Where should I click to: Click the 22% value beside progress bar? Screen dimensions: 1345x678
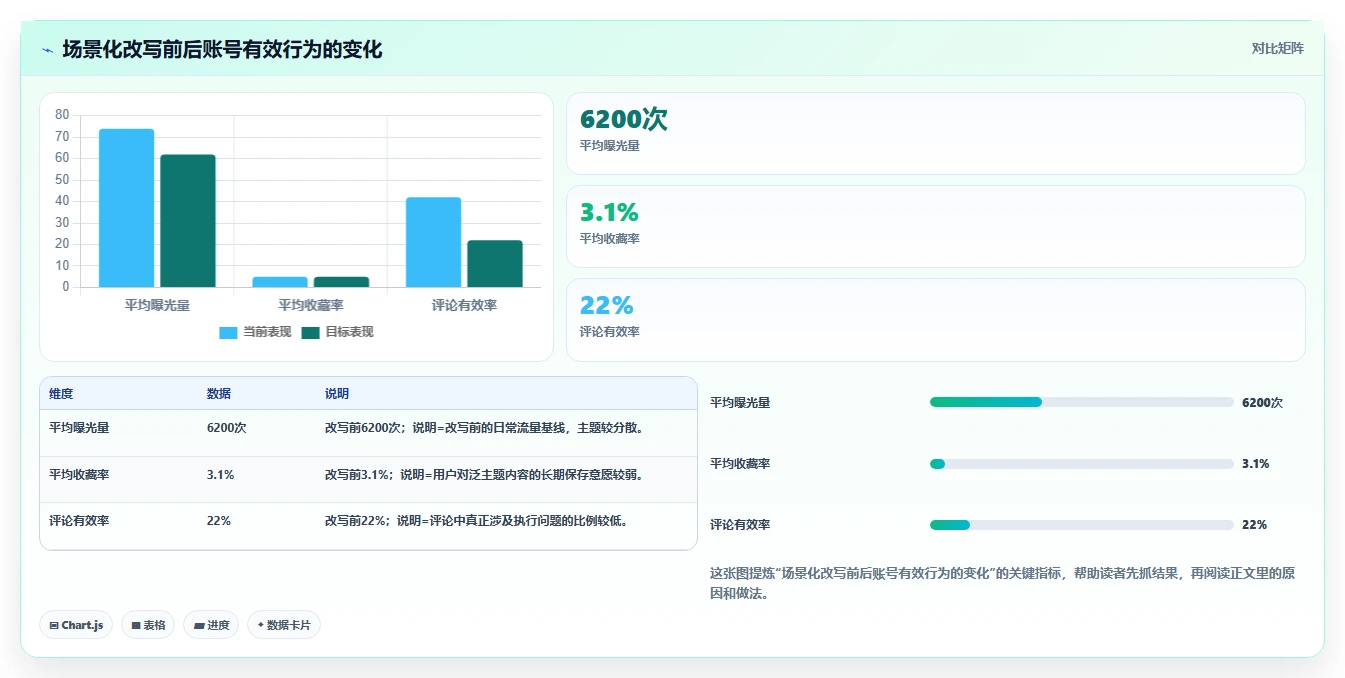tap(1254, 525)
